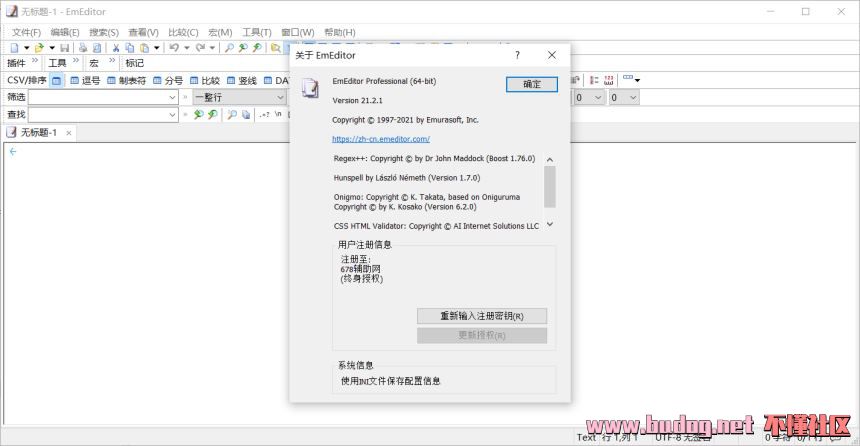
Task: Open the 帮助(H) menu
Action: [x=340, y=32]
